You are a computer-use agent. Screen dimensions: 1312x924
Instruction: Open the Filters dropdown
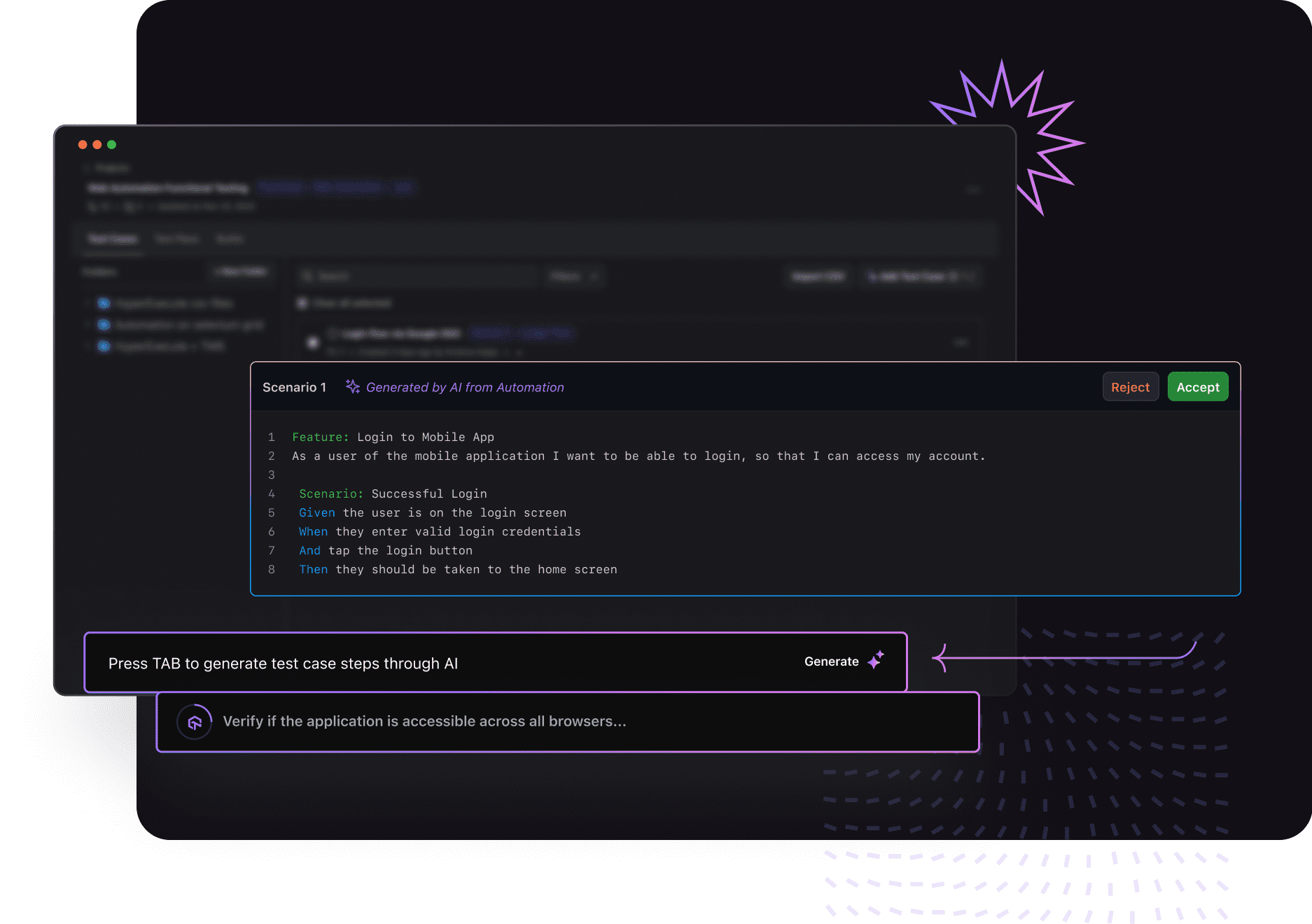point(574,276)
